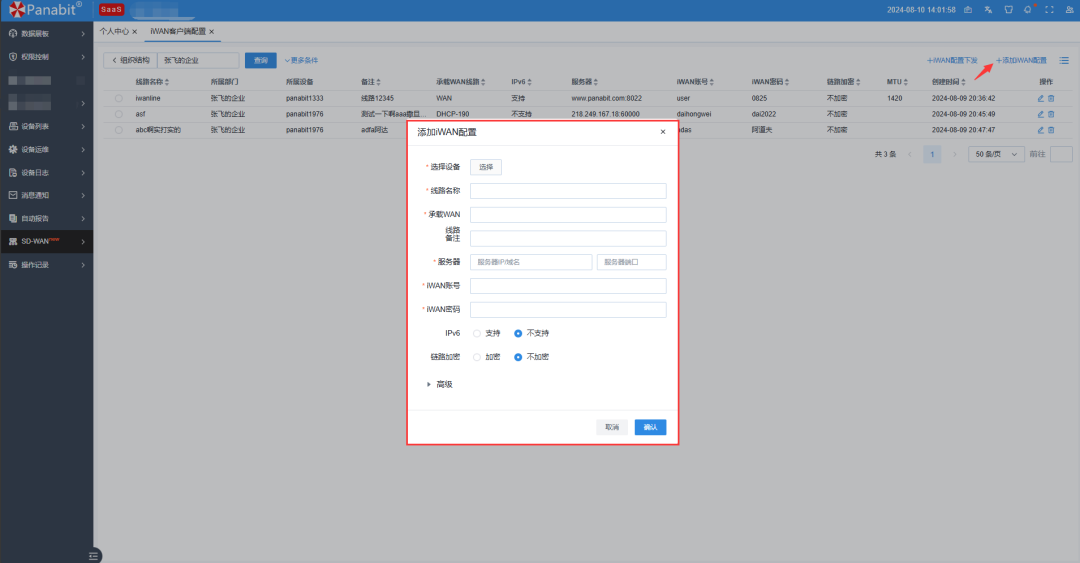Click the language translate icon
Screen dimensions: 1080x563
point(988,10)
